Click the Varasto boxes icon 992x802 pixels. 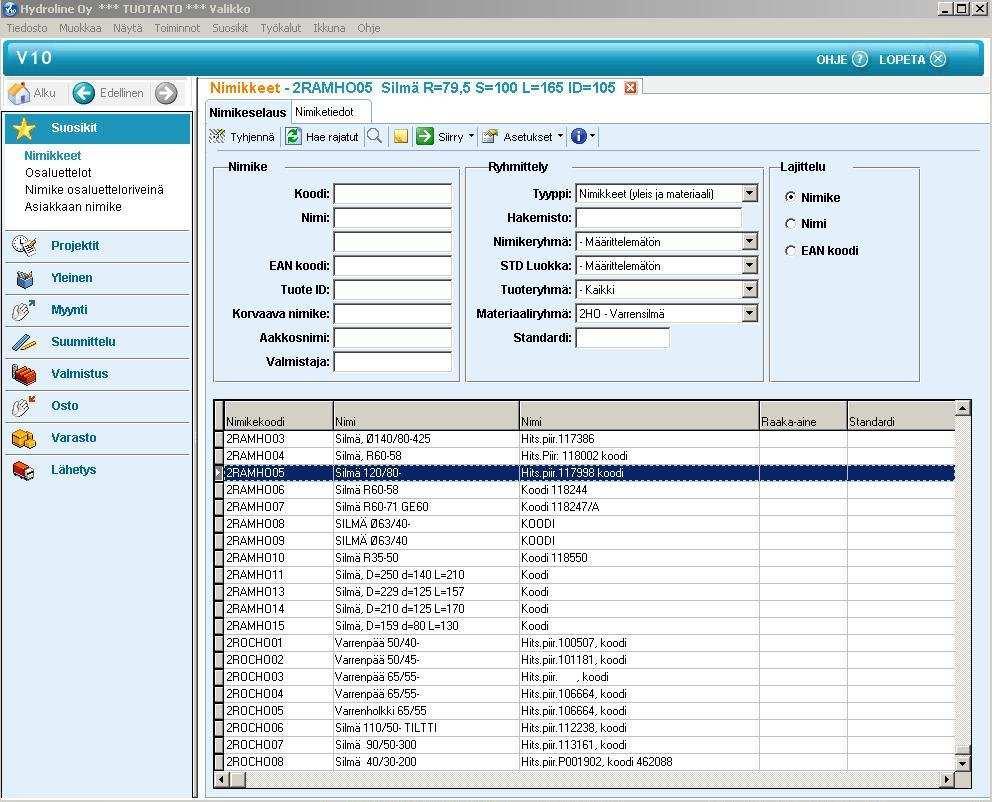tap(24, 438)
